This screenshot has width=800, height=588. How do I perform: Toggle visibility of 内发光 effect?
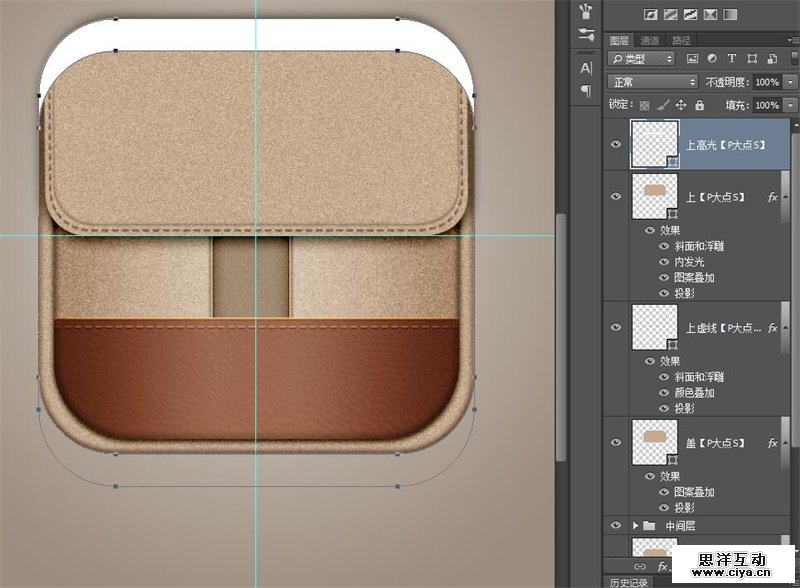(665, 261)
